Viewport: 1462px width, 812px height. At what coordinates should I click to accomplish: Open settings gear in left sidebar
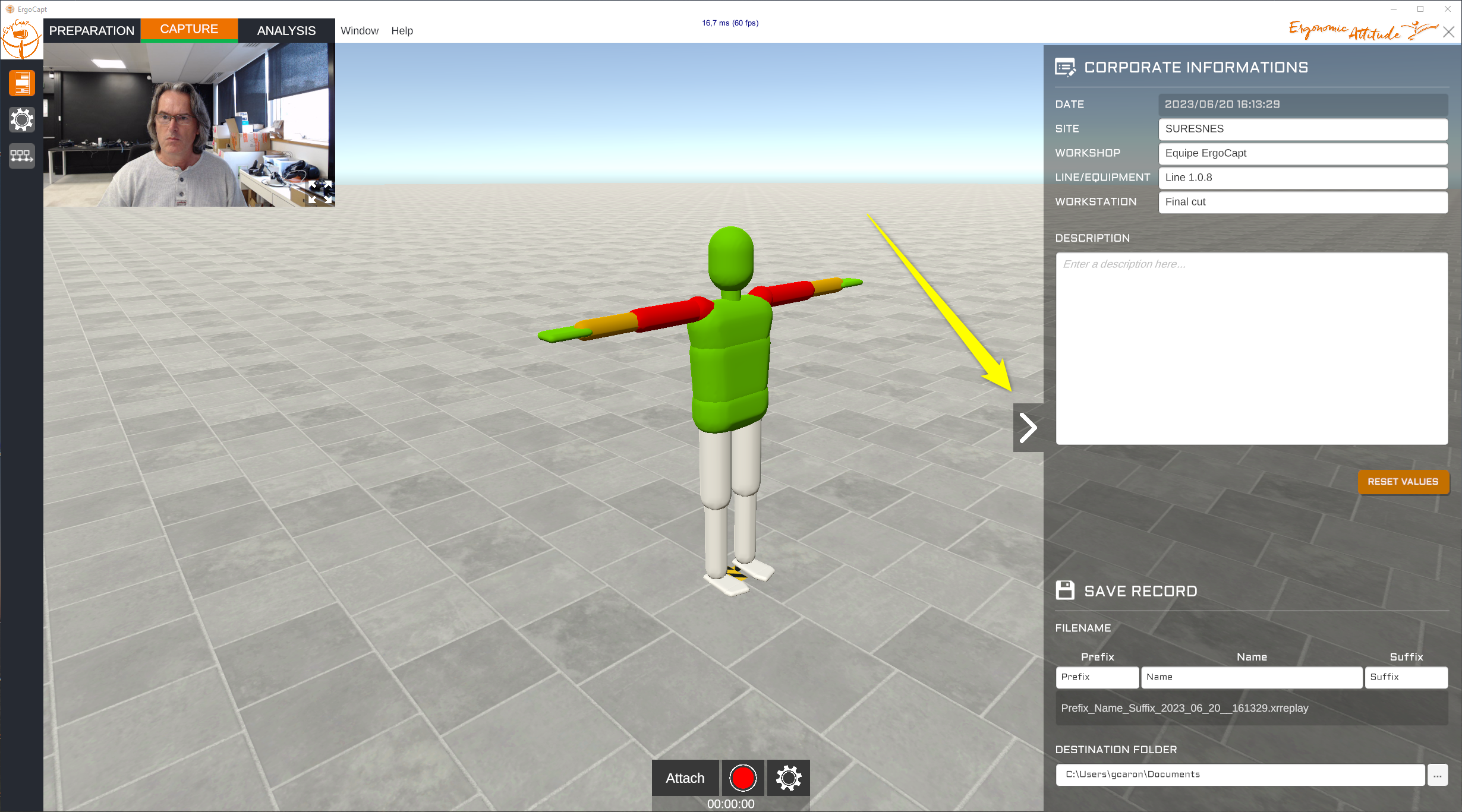[22, 119]
